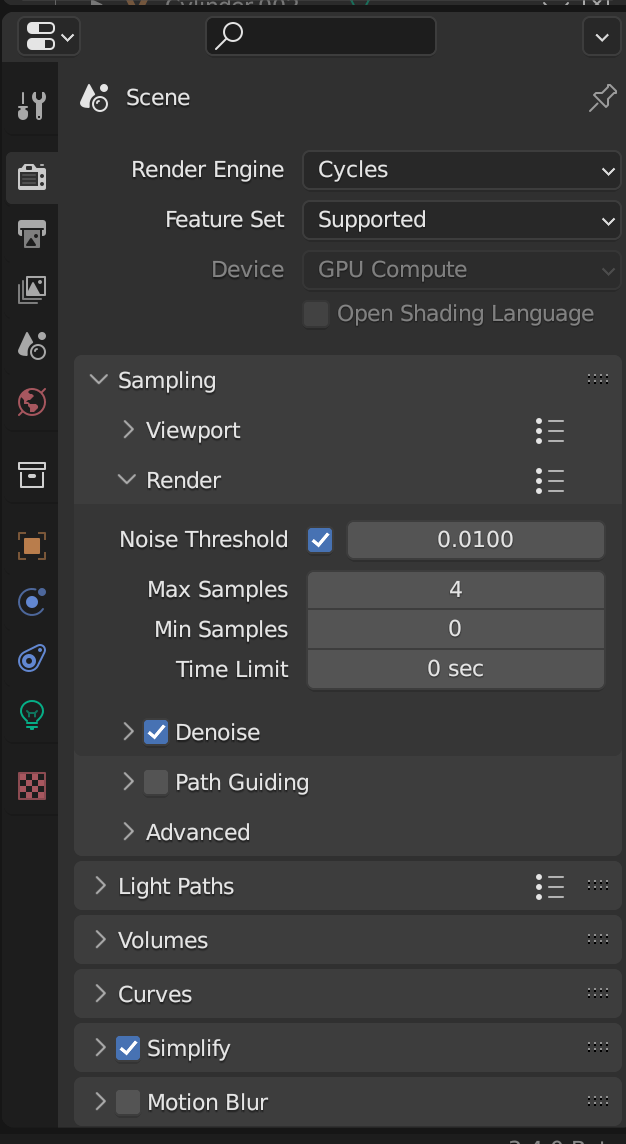Click the Motion Blur panel drag handle
This screenshot has height=1144, width=626.
pos(598,1102)
